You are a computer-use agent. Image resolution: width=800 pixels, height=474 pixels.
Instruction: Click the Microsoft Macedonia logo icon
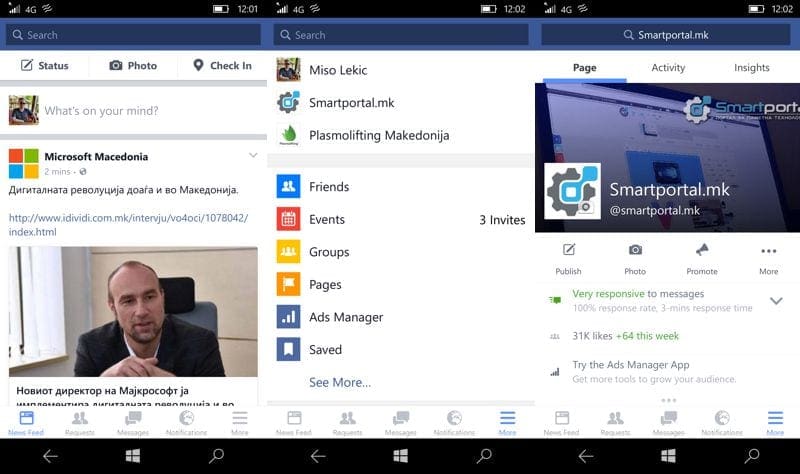(x=23, y=163)
